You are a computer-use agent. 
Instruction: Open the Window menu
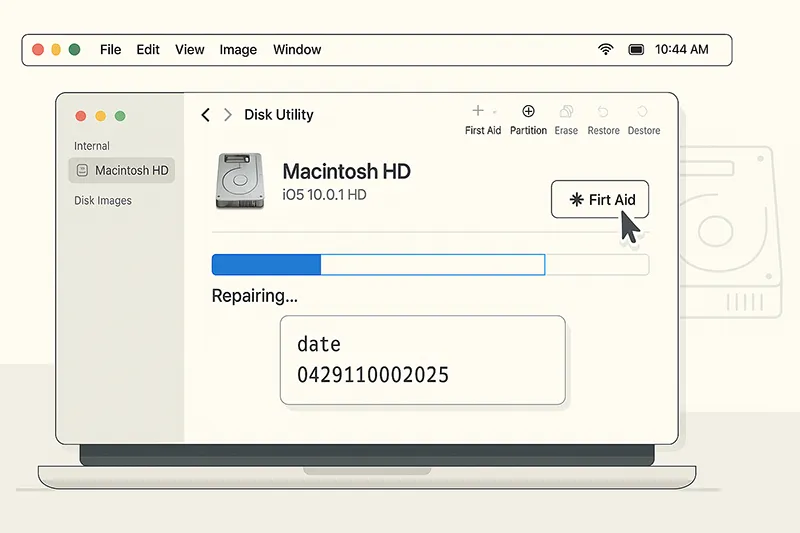tap(297, 49)
